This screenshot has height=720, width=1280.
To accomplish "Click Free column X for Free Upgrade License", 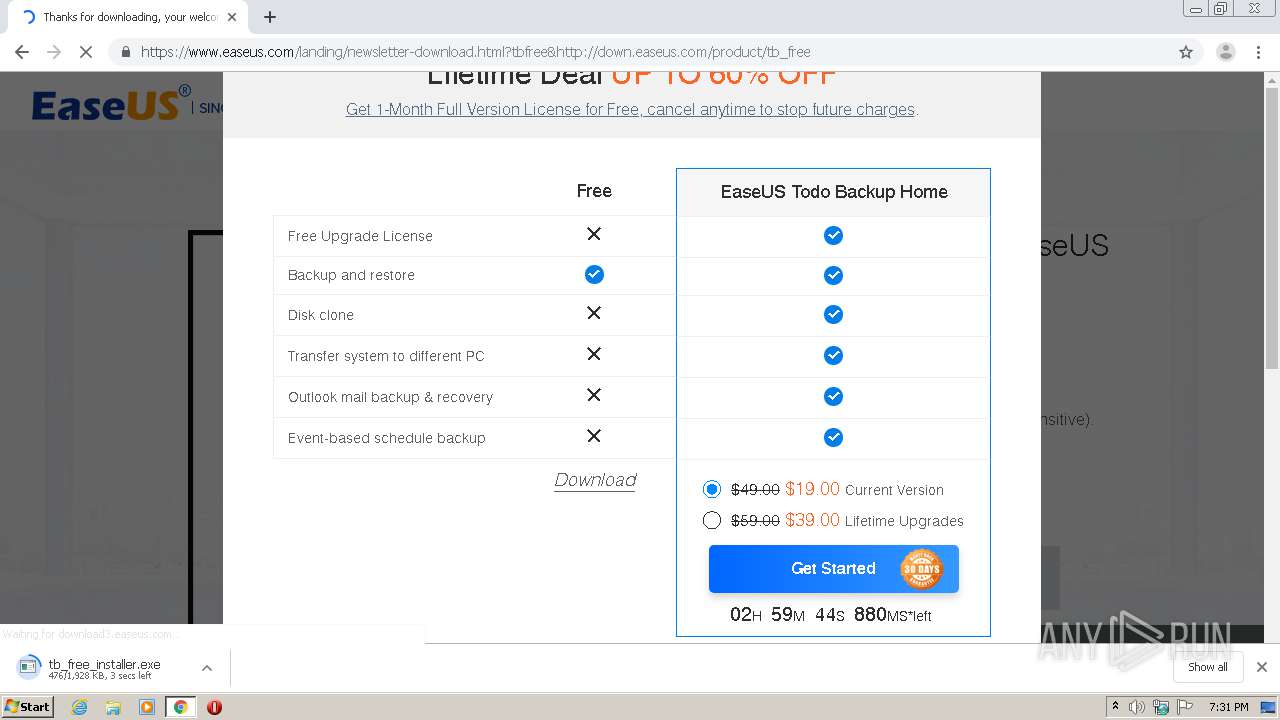I will (x=594, y=233).
